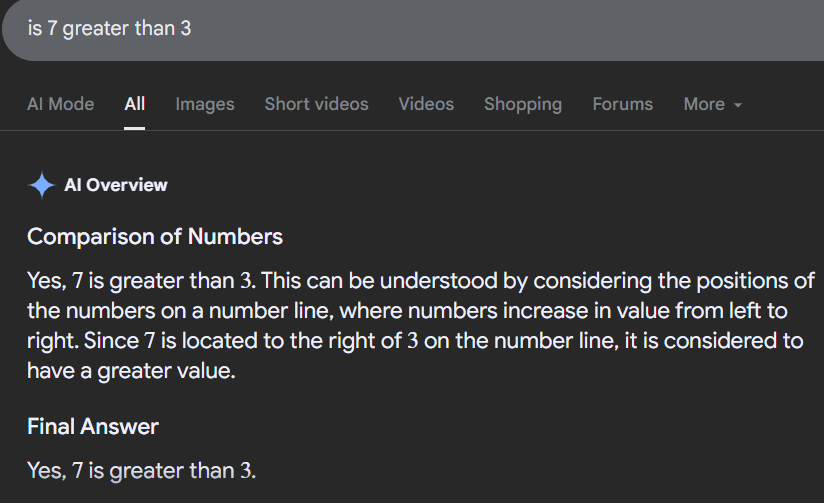Viewport: 824px width, 503px height.
Task: Click the Comparison of Numbers heading
Action: [155, 237]
